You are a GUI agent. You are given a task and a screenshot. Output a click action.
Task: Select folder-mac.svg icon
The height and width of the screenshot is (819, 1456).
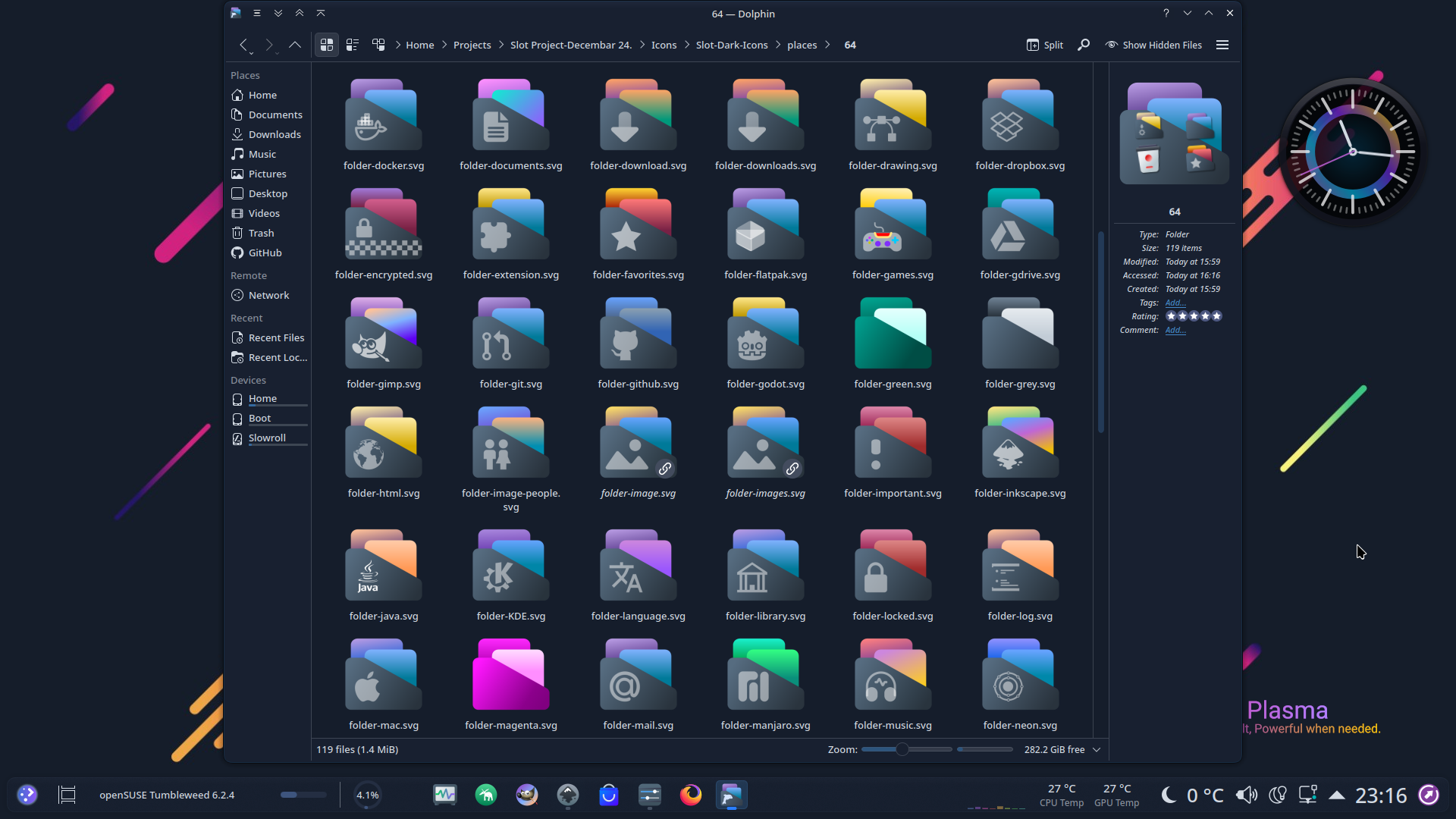pyautogui.click(x=384, y=675)
